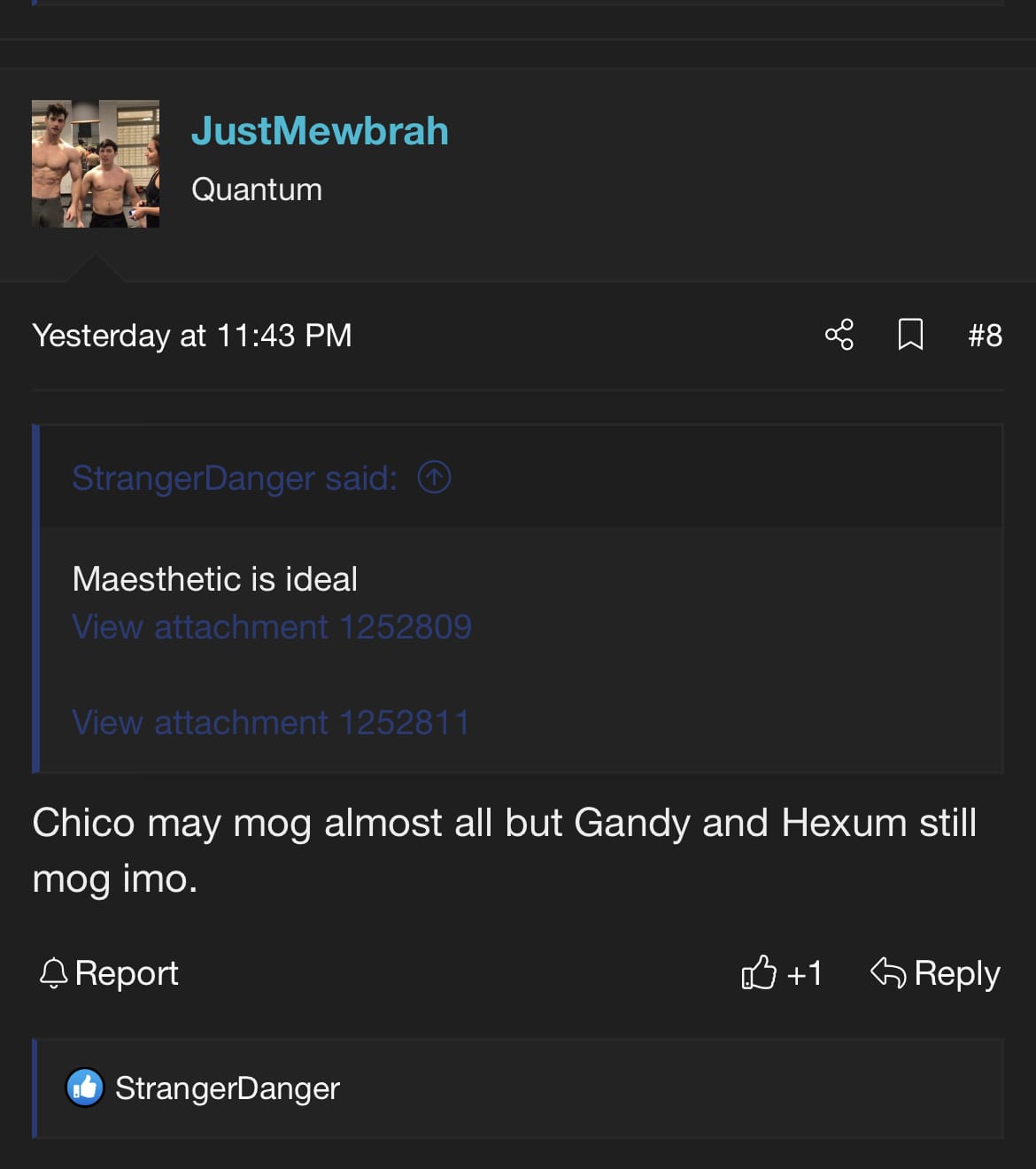The height and width of the screenshot is (1169, 1036).
Task: Click the blue like reaction badge
Action: tap(85, 1088)
